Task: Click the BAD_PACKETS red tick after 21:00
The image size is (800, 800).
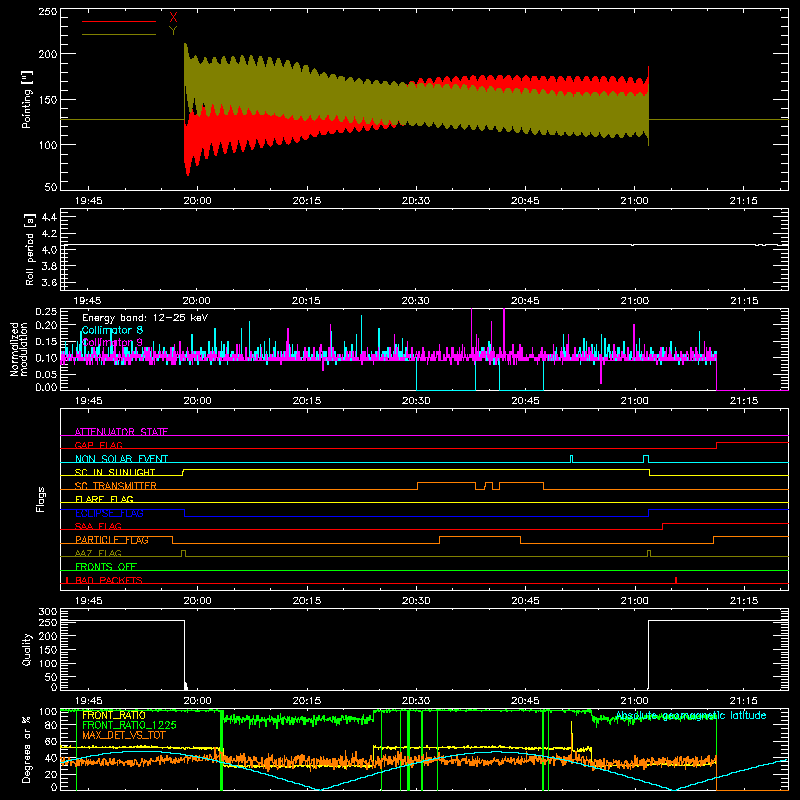Action: 676,580
